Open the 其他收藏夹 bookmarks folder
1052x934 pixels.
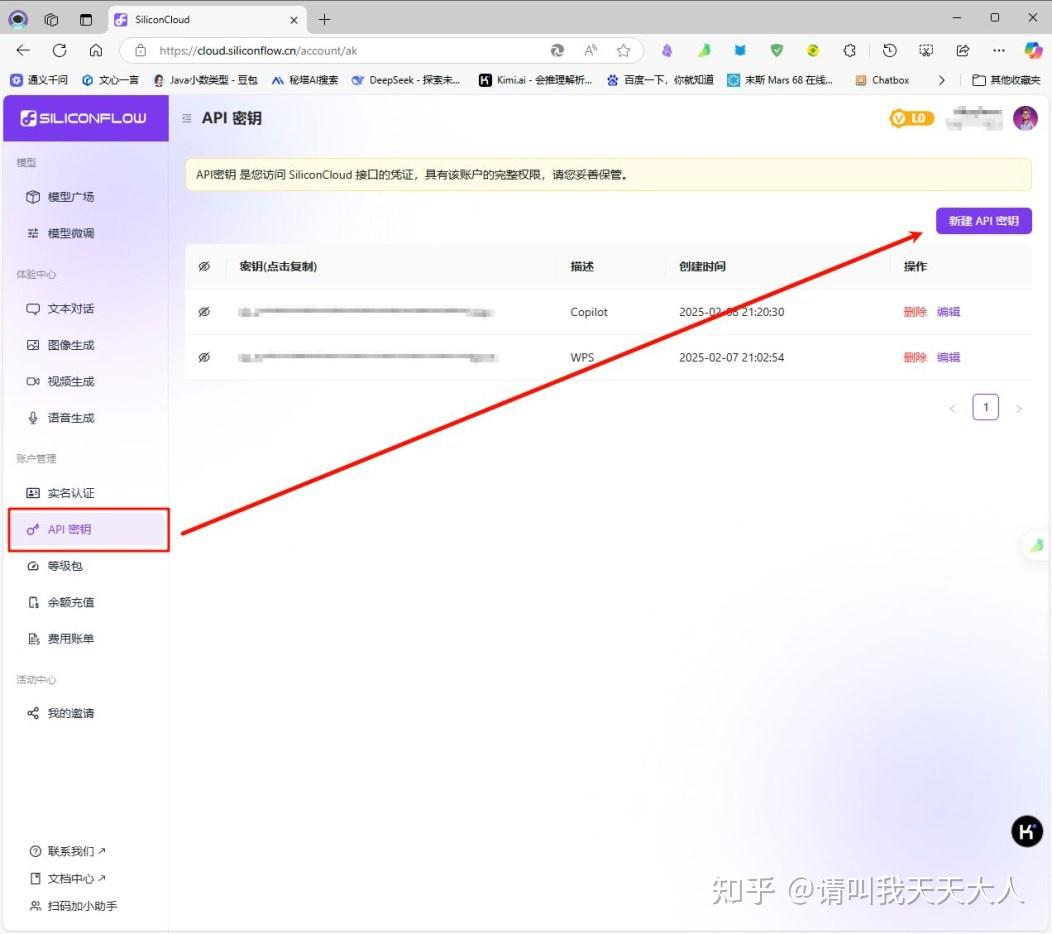click(x=1006, y=80)
